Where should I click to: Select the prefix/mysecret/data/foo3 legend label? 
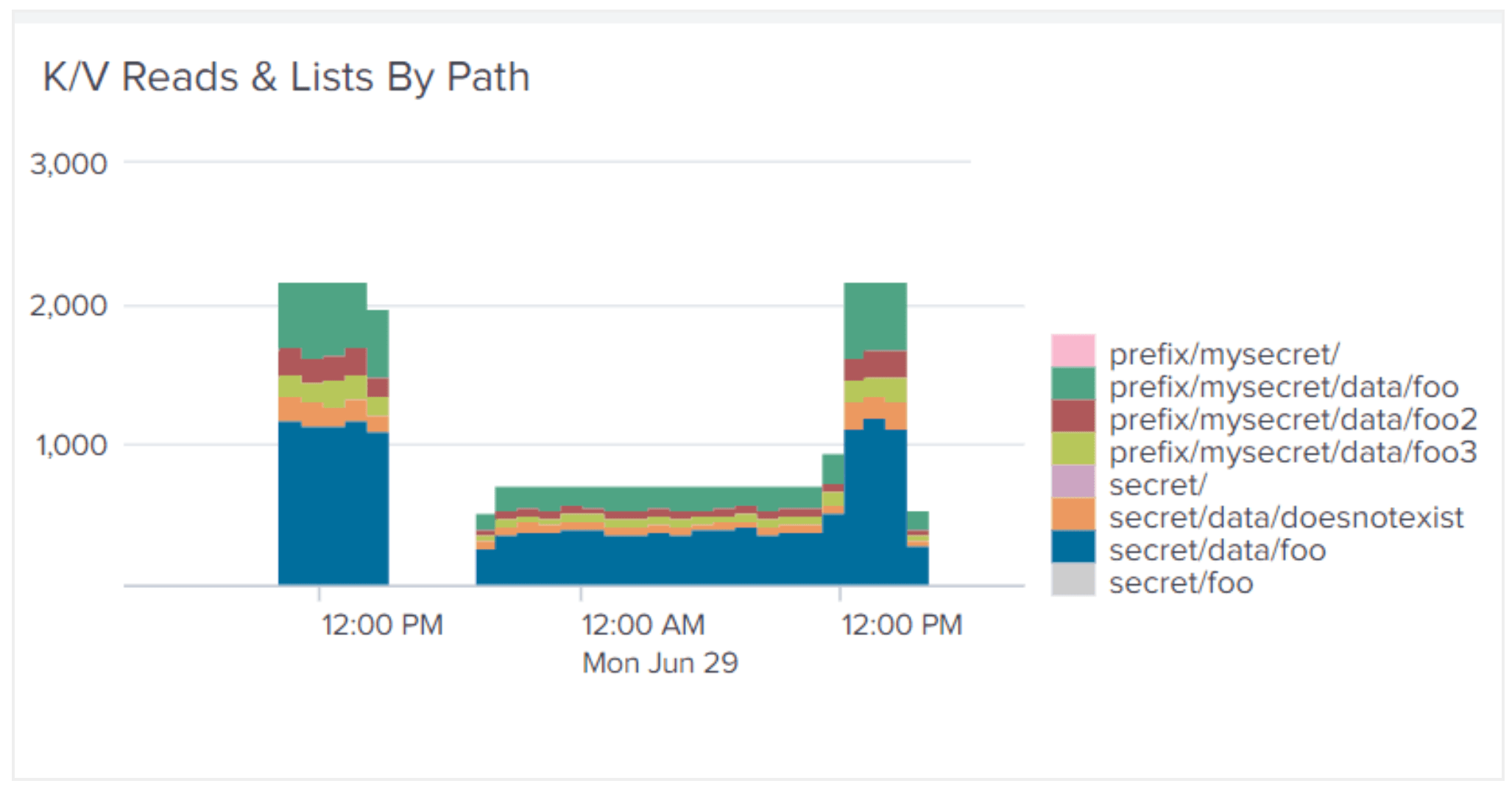point(1293,452)
